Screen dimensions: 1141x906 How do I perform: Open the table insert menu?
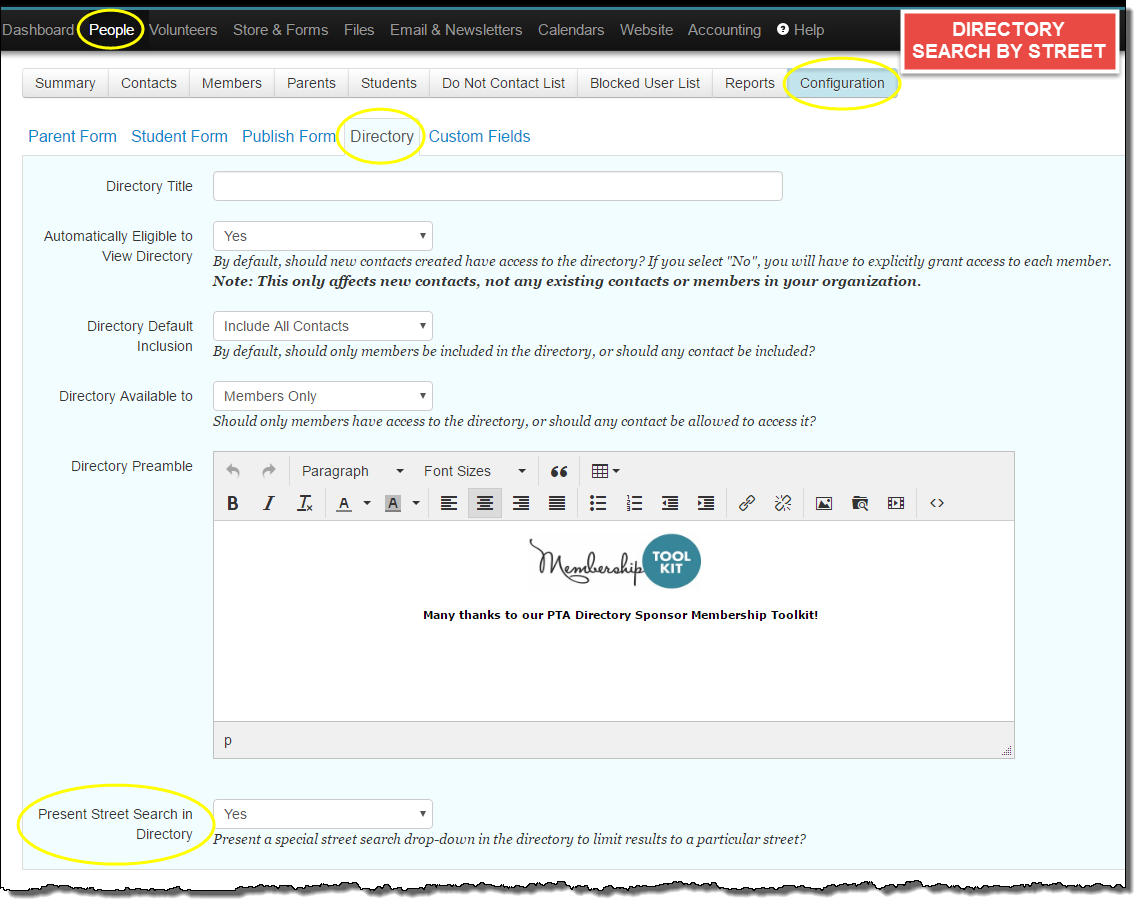click(605, 471)
